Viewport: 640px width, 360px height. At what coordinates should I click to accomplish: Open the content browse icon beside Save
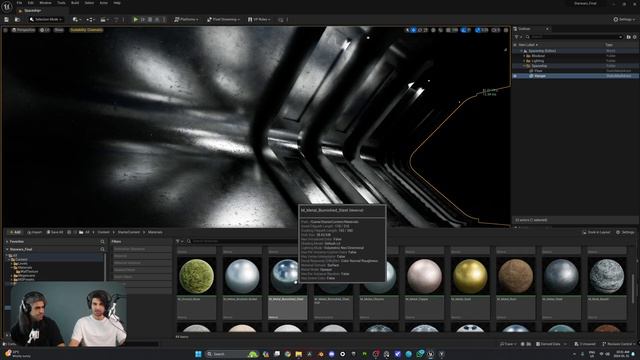17,19
